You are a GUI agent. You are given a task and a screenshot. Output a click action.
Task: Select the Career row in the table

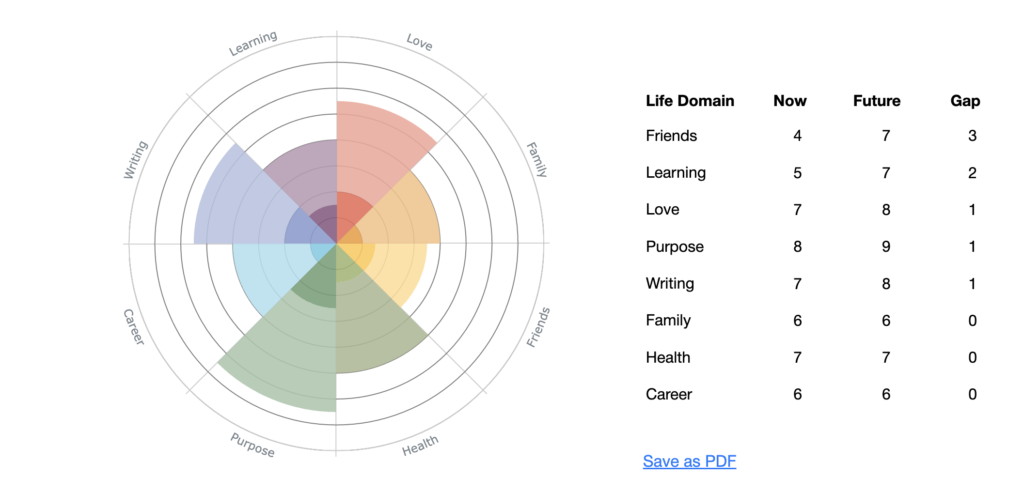pos(812,395)
